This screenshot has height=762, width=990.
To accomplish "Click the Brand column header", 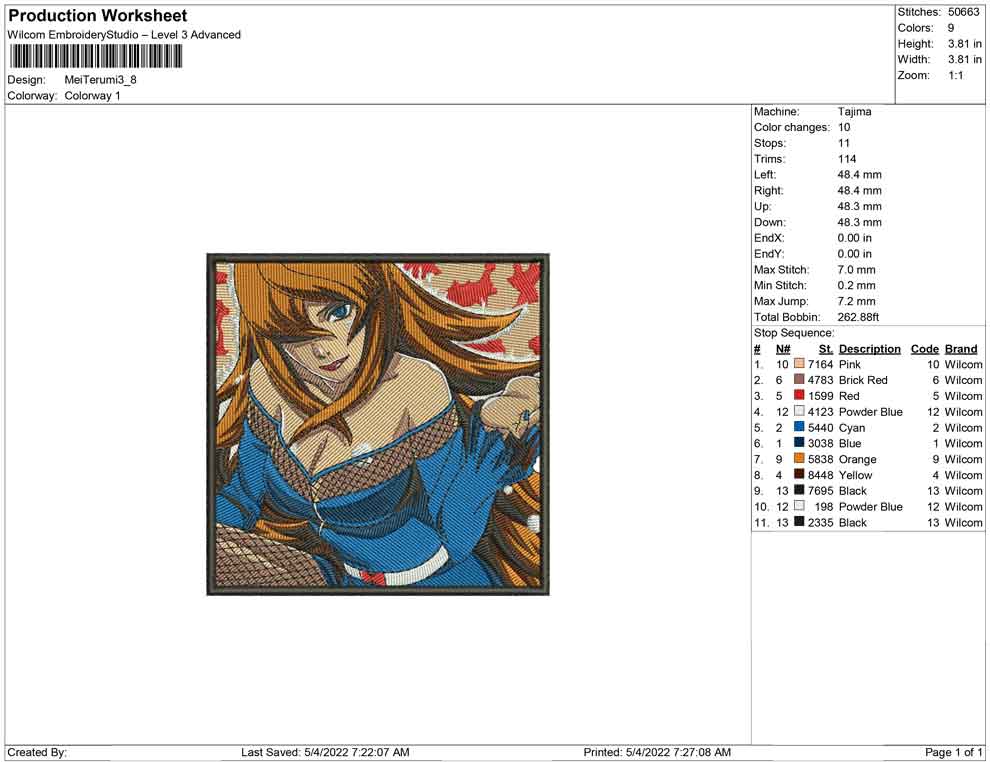I will (961, 349).
